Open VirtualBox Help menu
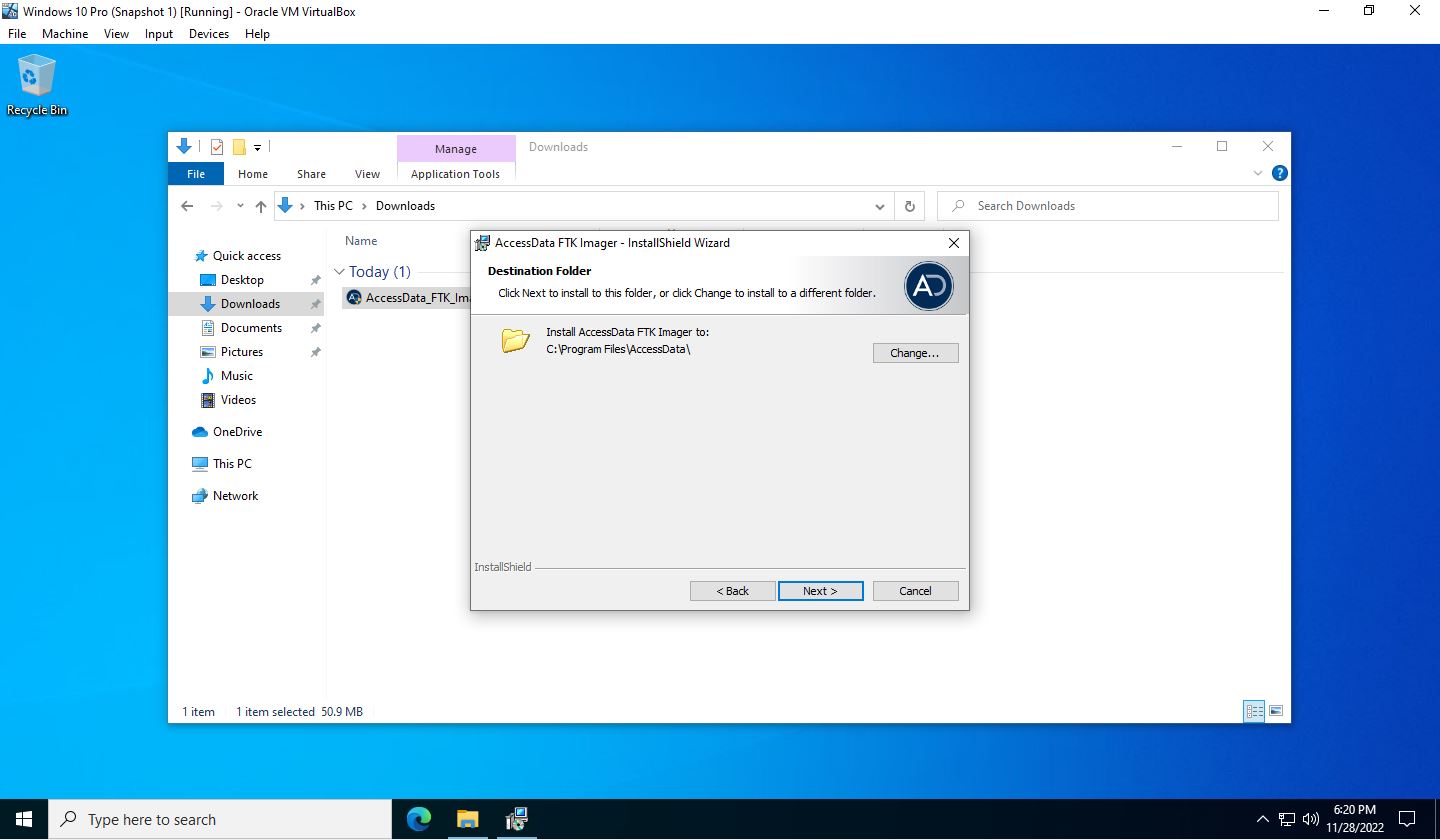The width and height of the screenshot is (1440, 840). (x=257, y=33)
